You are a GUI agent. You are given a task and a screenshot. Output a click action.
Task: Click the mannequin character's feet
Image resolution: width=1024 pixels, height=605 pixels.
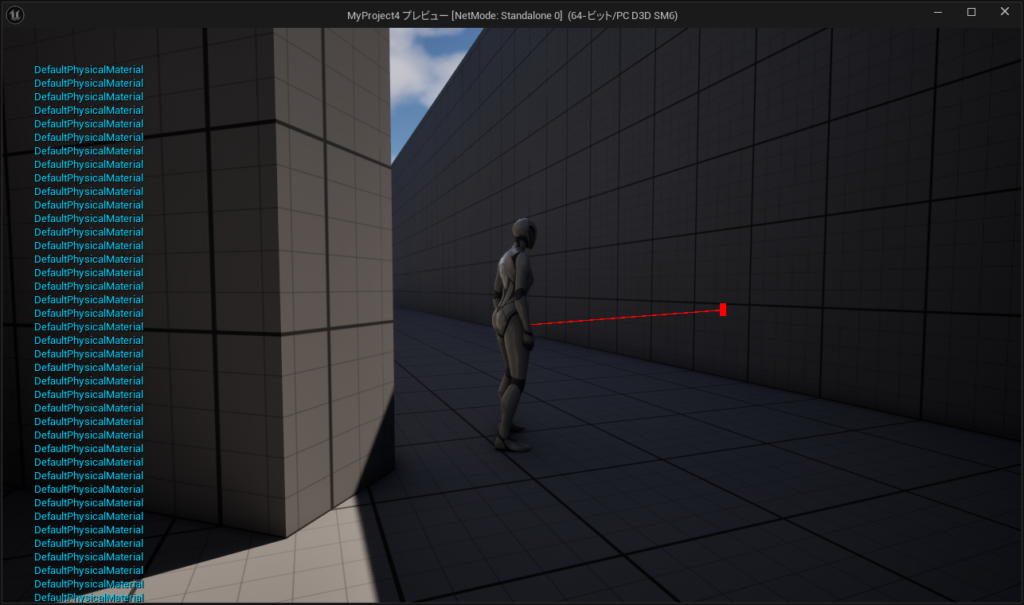point(511,439)
